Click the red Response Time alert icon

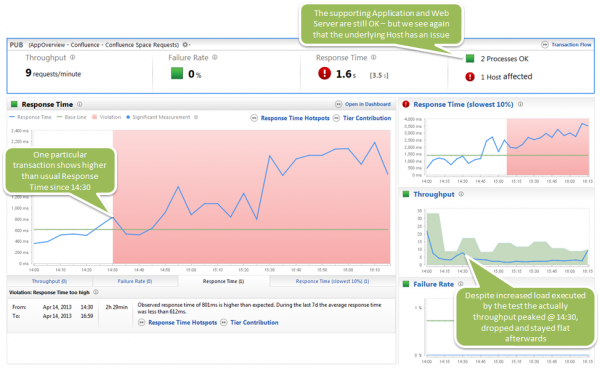coord(324,73)
